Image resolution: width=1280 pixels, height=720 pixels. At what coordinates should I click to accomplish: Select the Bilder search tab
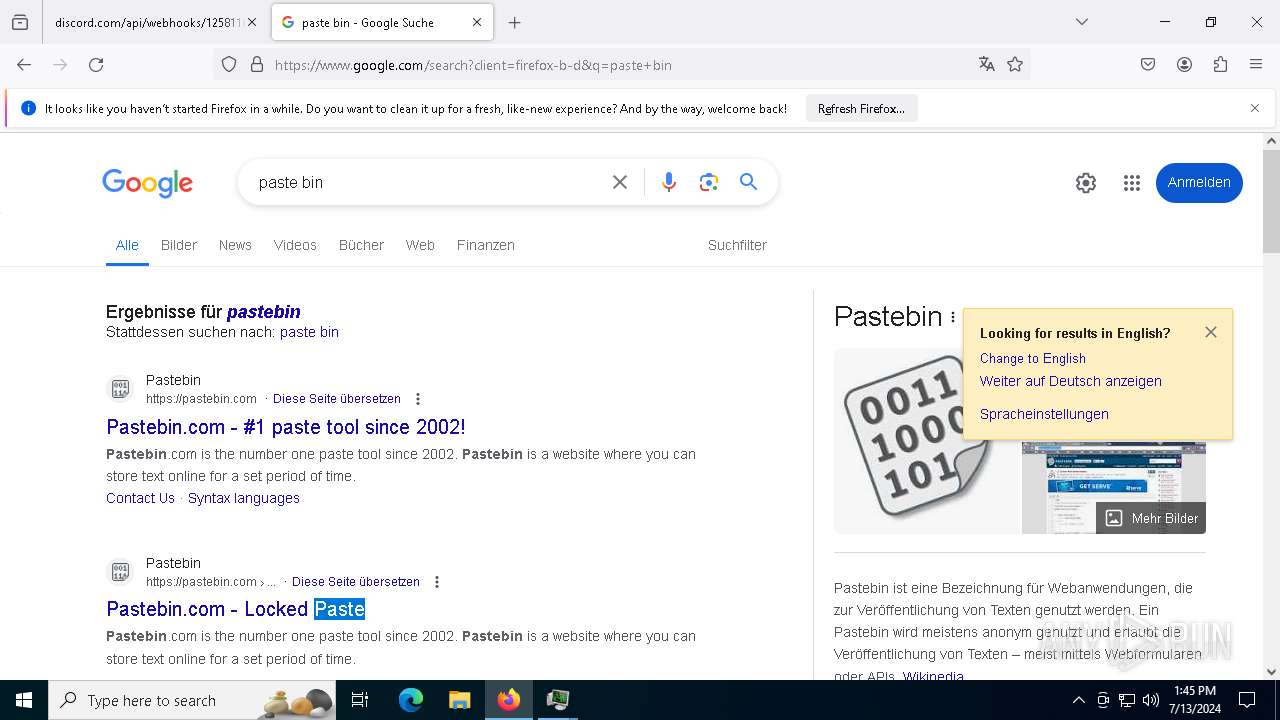click(x=179, y=245)
